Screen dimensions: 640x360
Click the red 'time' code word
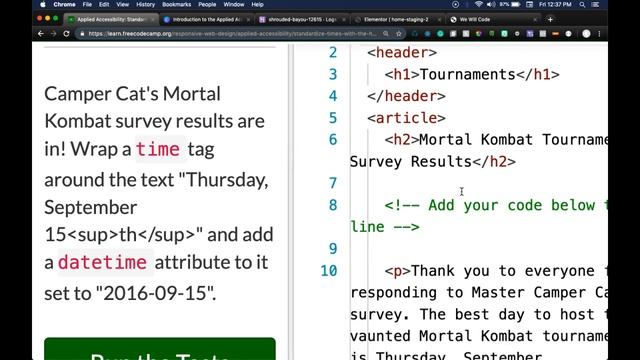158,149
